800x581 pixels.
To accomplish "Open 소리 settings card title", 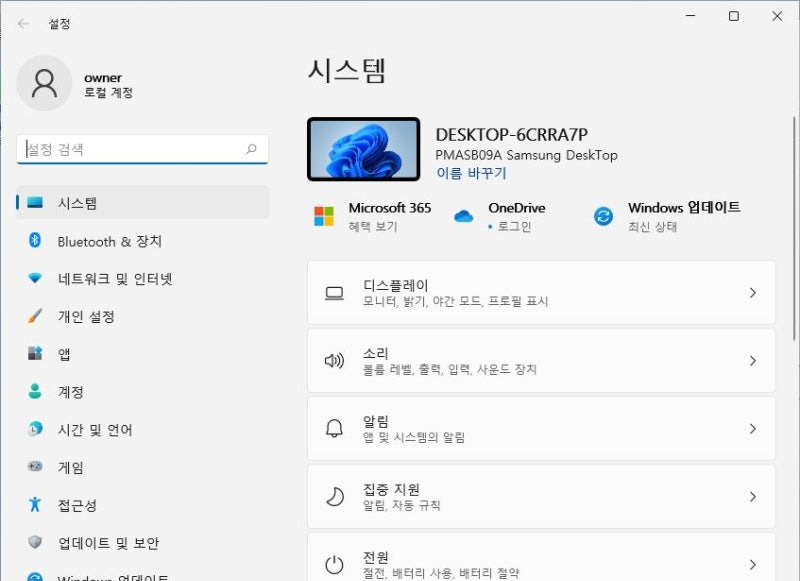I will [x=376, y=353].
